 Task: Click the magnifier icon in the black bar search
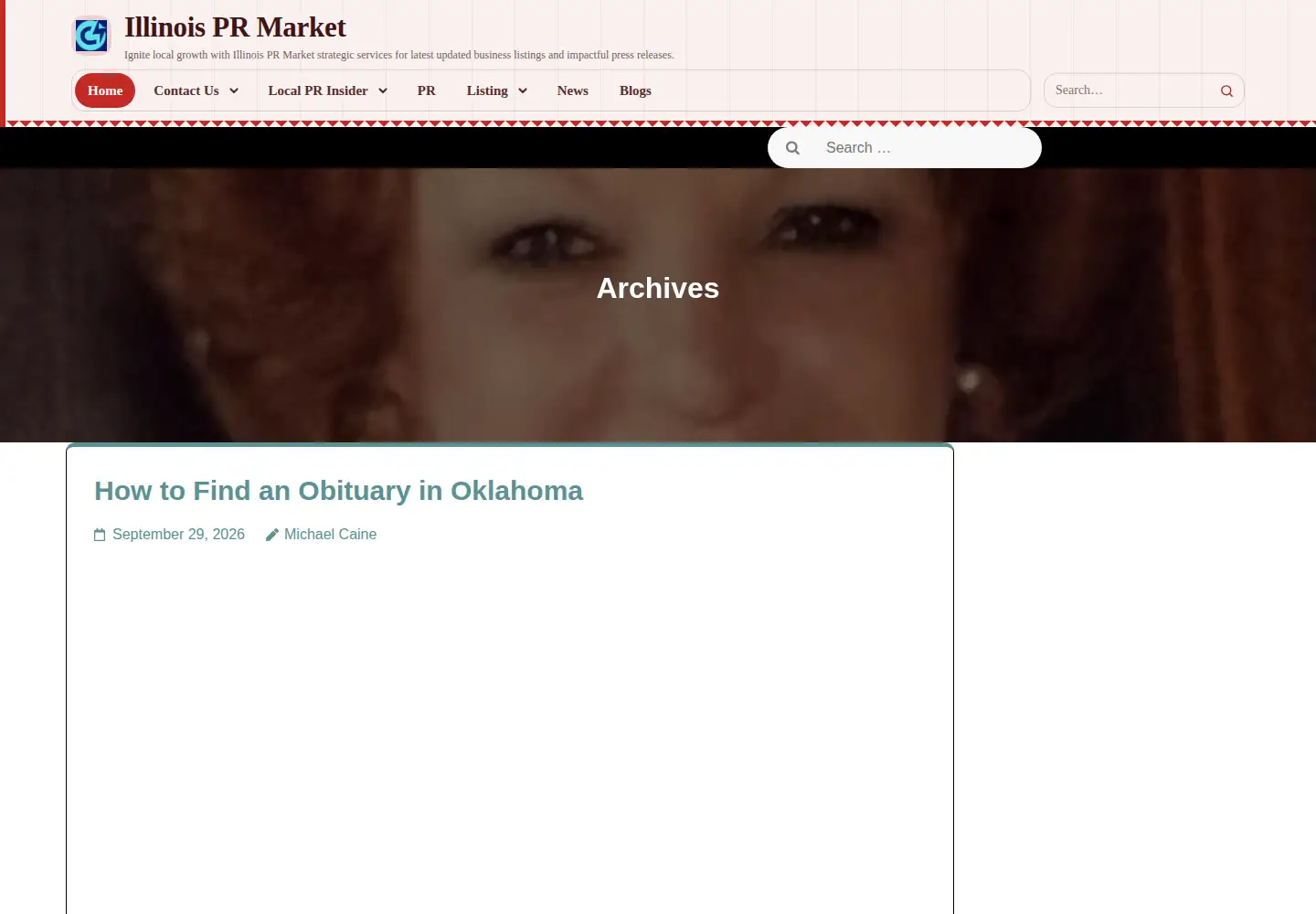tap(792, 148)
